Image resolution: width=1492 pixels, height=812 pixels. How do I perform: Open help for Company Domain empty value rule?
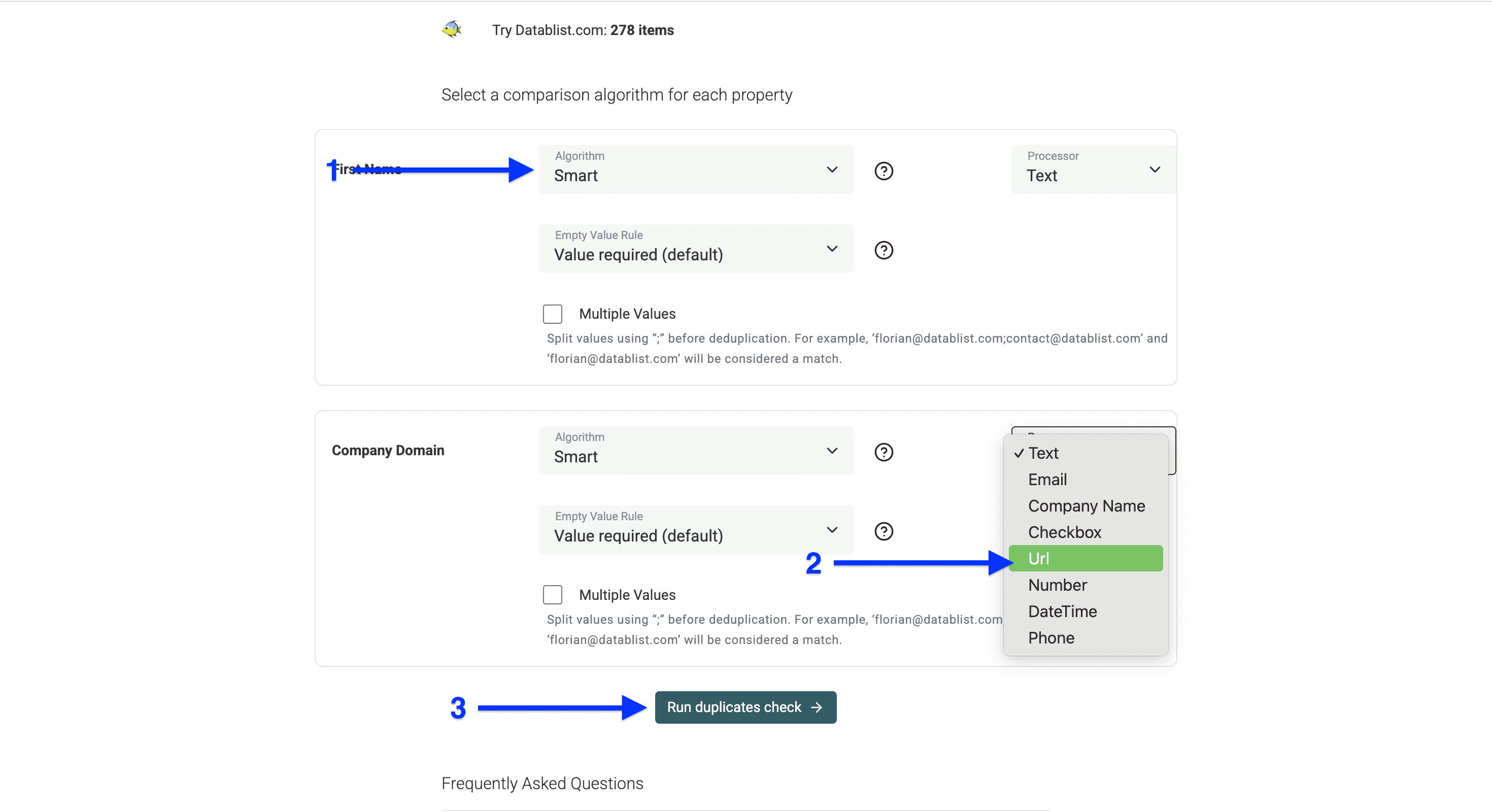coord(883,531)
